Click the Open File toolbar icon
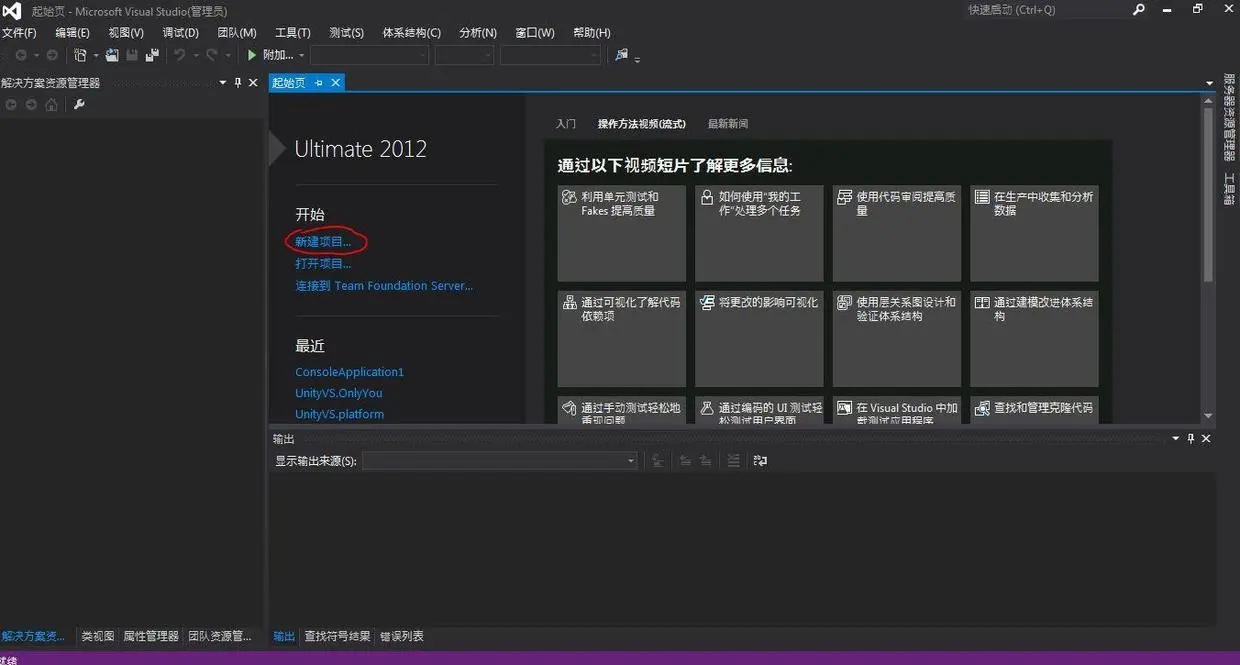This screenshot has width=1240, height=665. (x=112, y=55)
